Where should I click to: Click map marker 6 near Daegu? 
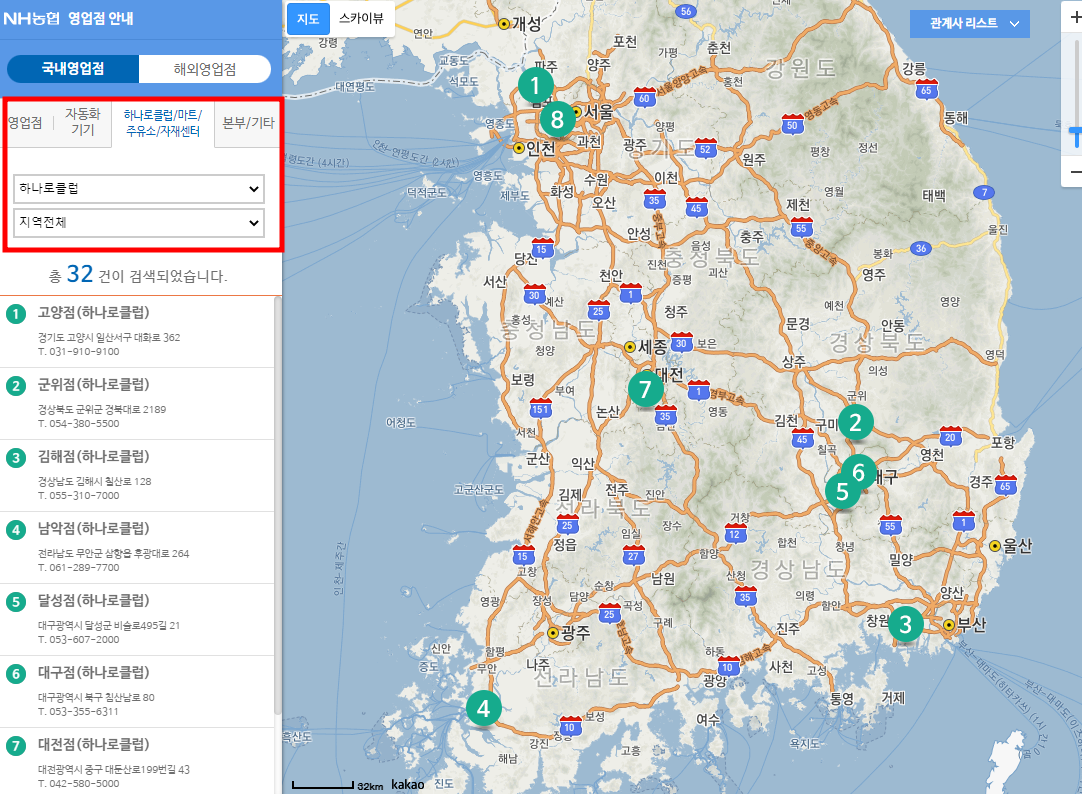pos(860,472)
